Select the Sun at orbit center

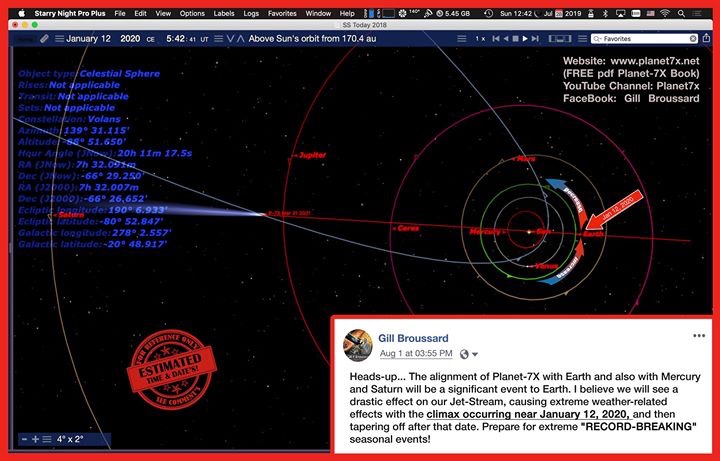529,232
